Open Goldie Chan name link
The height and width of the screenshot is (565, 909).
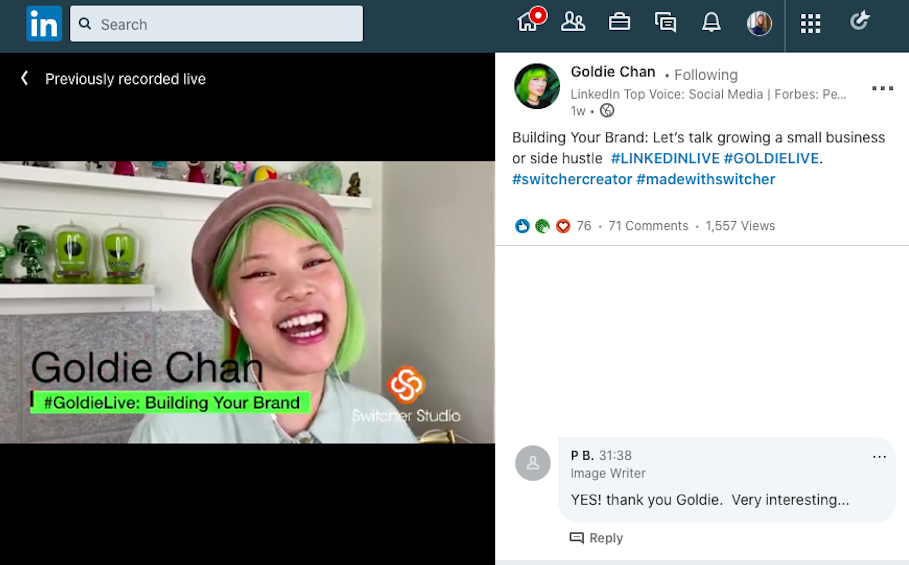(x=613, y=72)
